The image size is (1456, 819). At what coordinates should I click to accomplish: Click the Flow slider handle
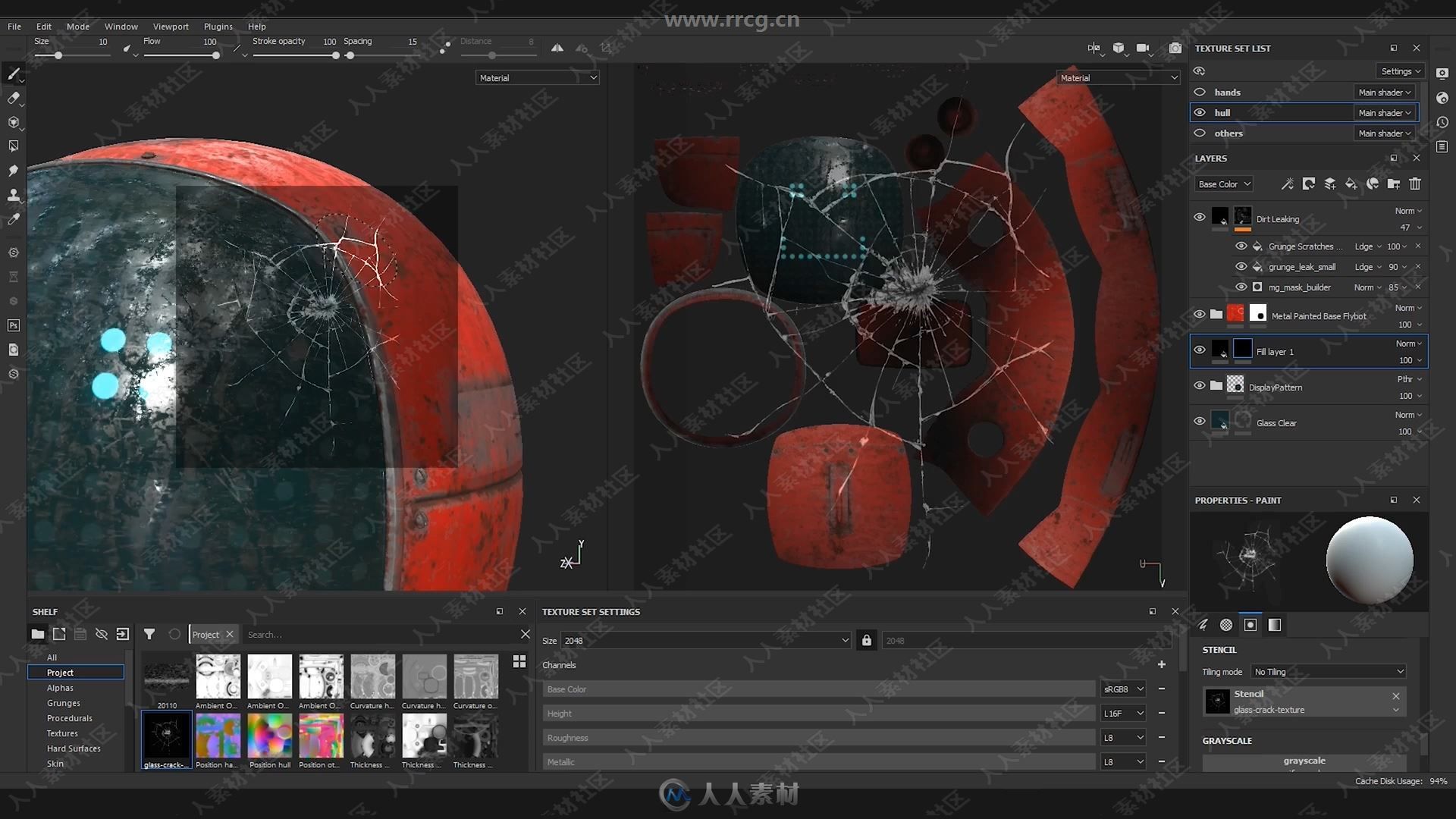coord(216,55)
